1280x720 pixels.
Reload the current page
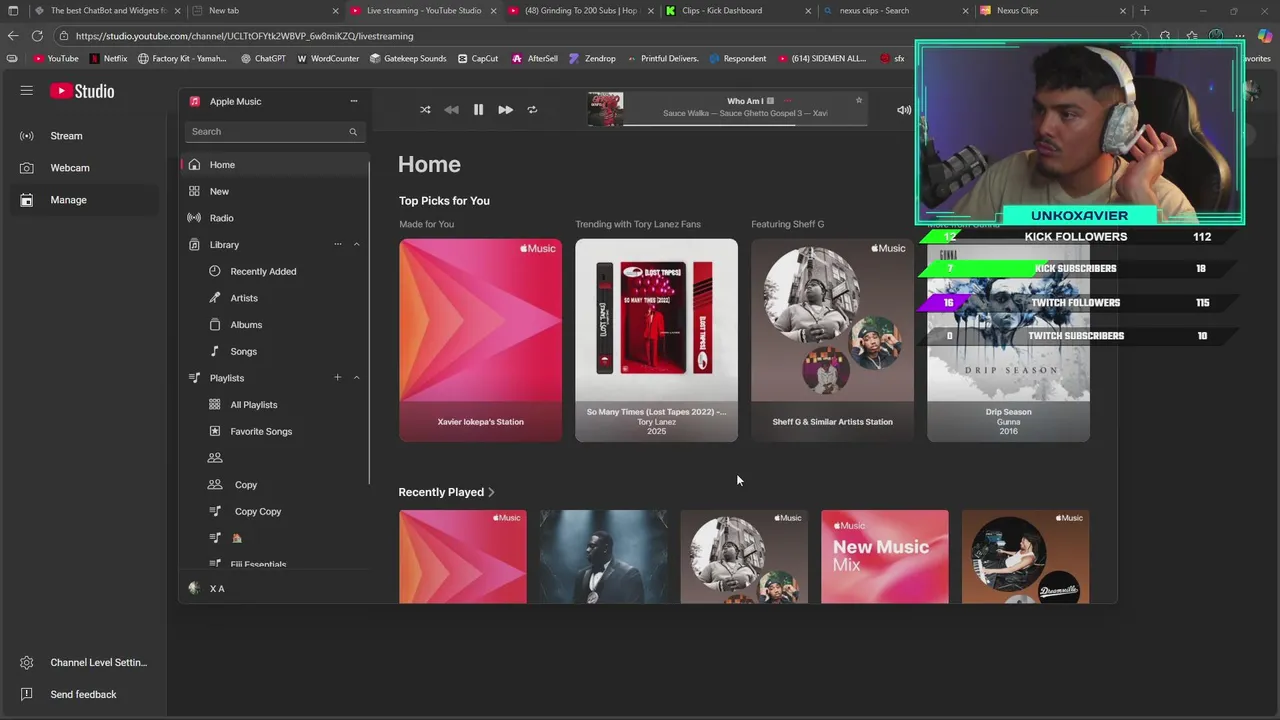[x=37, y=36]
